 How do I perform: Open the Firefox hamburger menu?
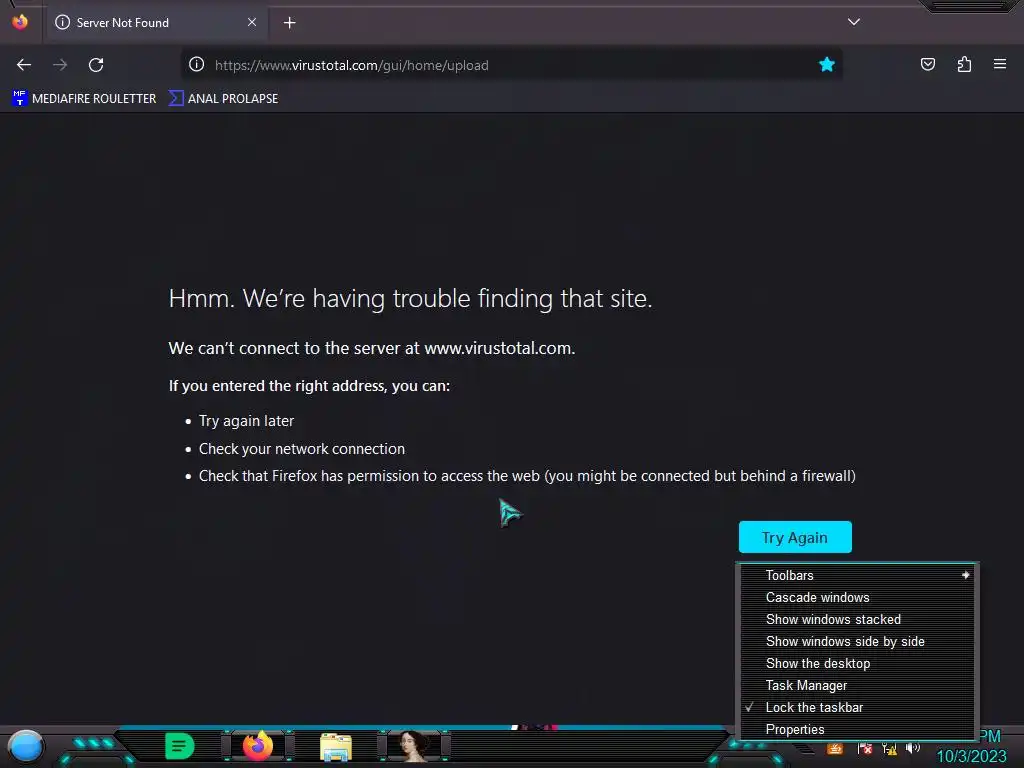tap(1000, 64)
